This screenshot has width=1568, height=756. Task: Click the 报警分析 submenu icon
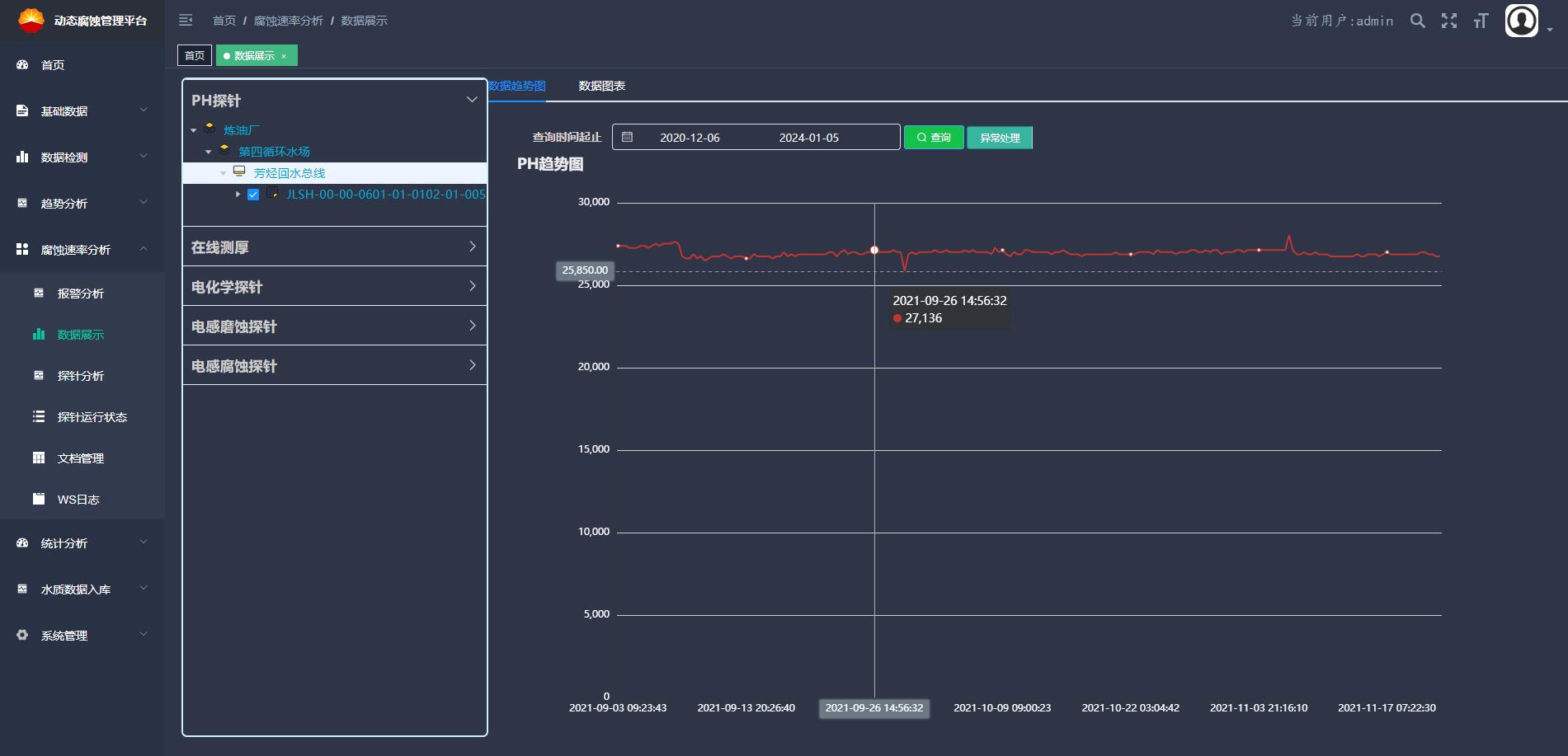[39, 293]
